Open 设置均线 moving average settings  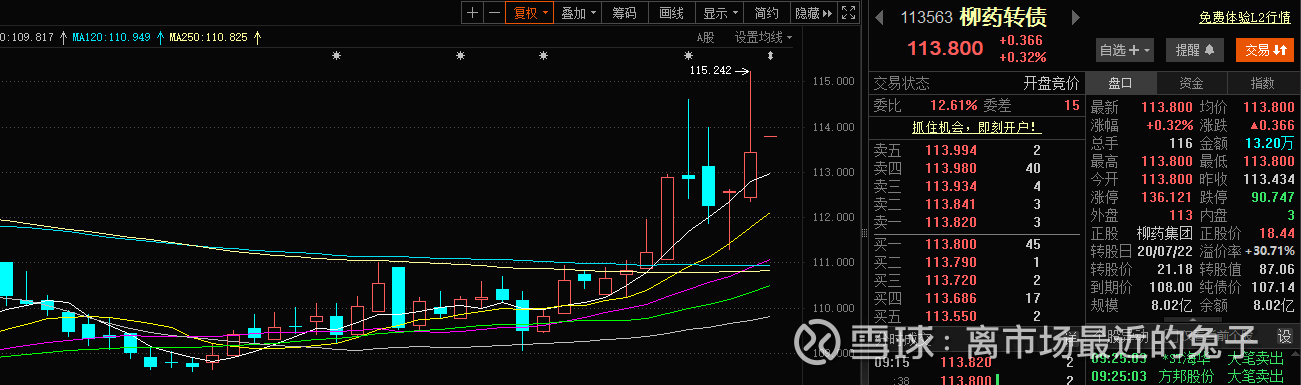(x=763, y=37)
